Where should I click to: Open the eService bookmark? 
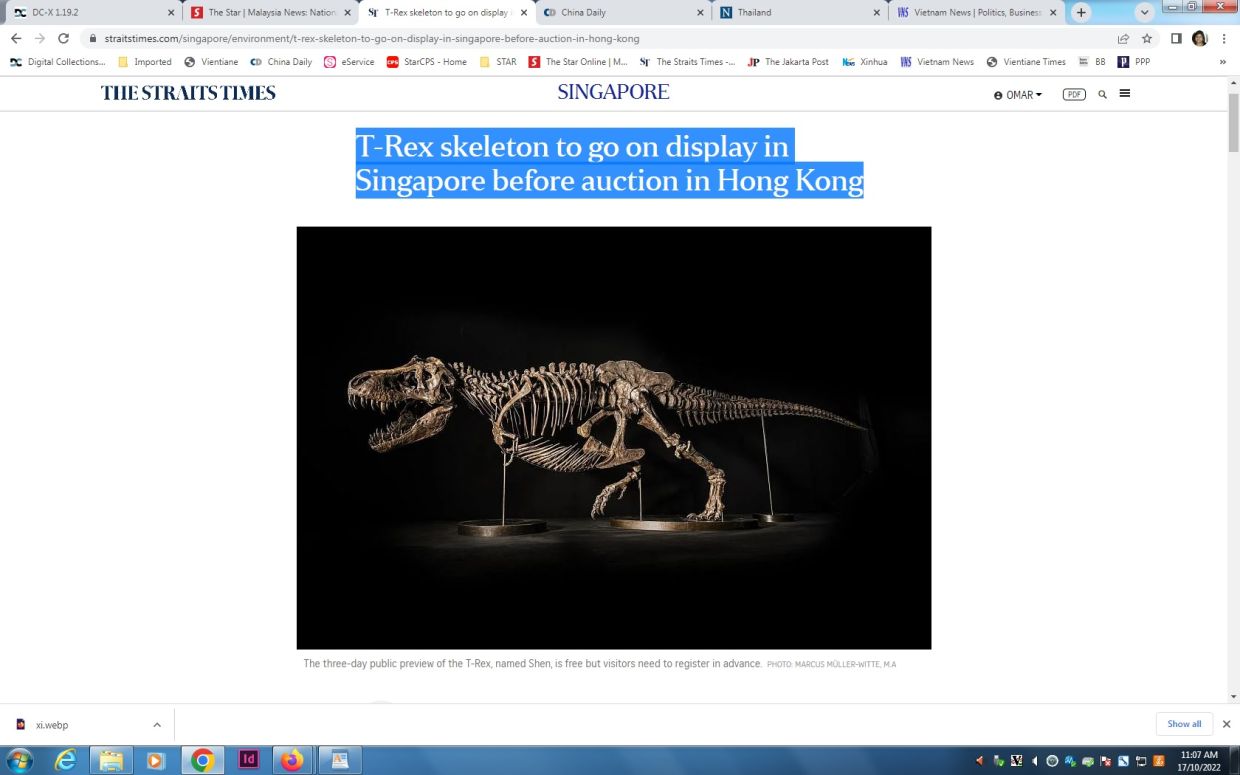point(349,62)
